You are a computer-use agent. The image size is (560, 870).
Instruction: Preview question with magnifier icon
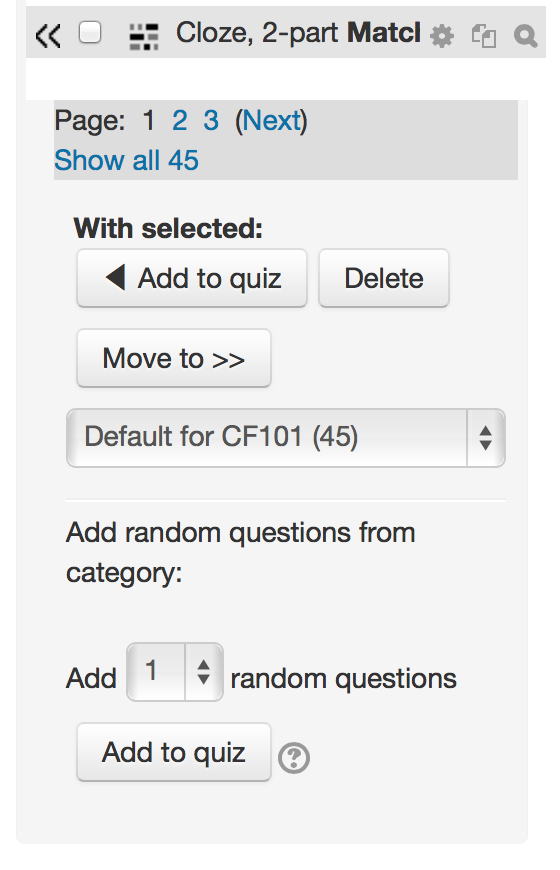525,37
